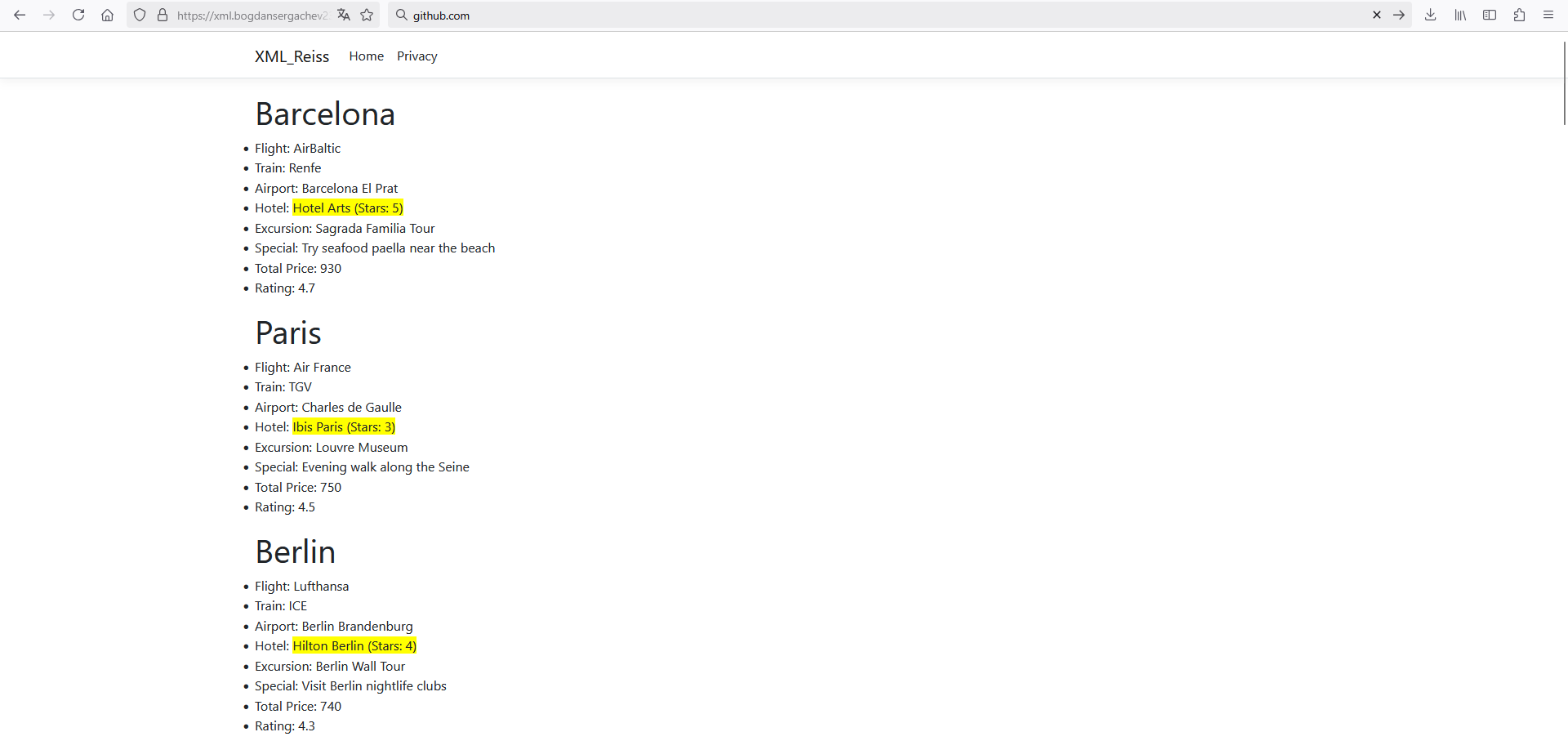Click the XML_Reiss brand link
Image resolution: width=1568 pixels, height=741 pixels.
click(x=292, y=56)
